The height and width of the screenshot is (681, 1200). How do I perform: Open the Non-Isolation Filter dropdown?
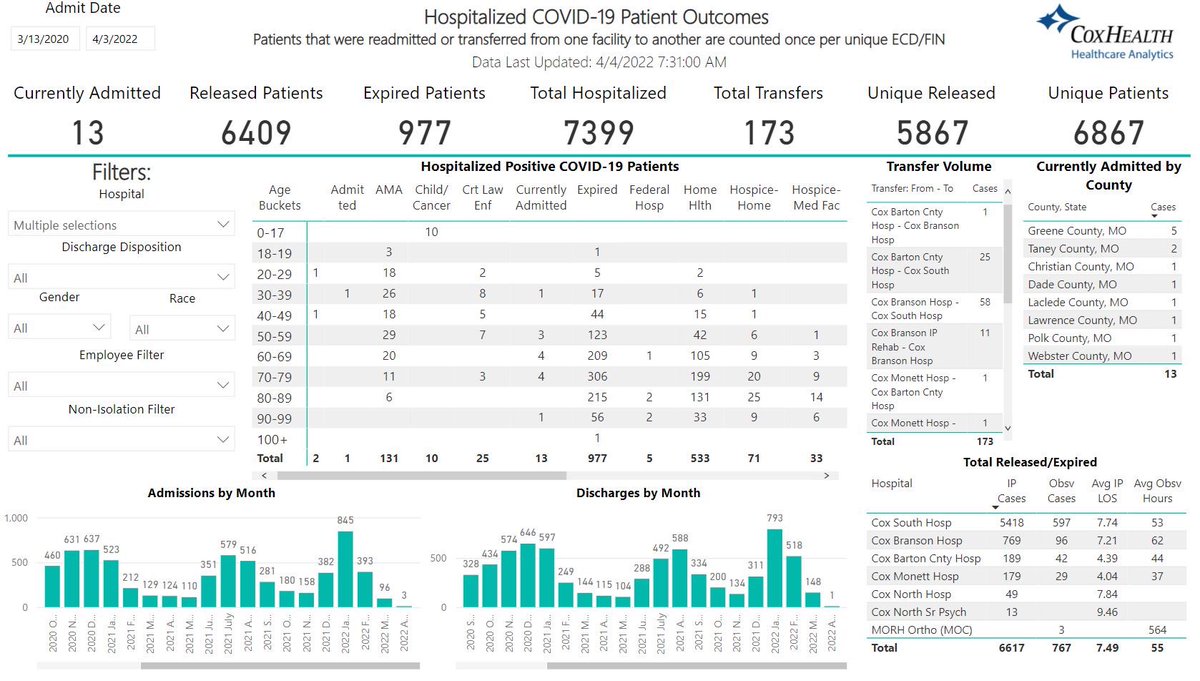coord(122,439)
